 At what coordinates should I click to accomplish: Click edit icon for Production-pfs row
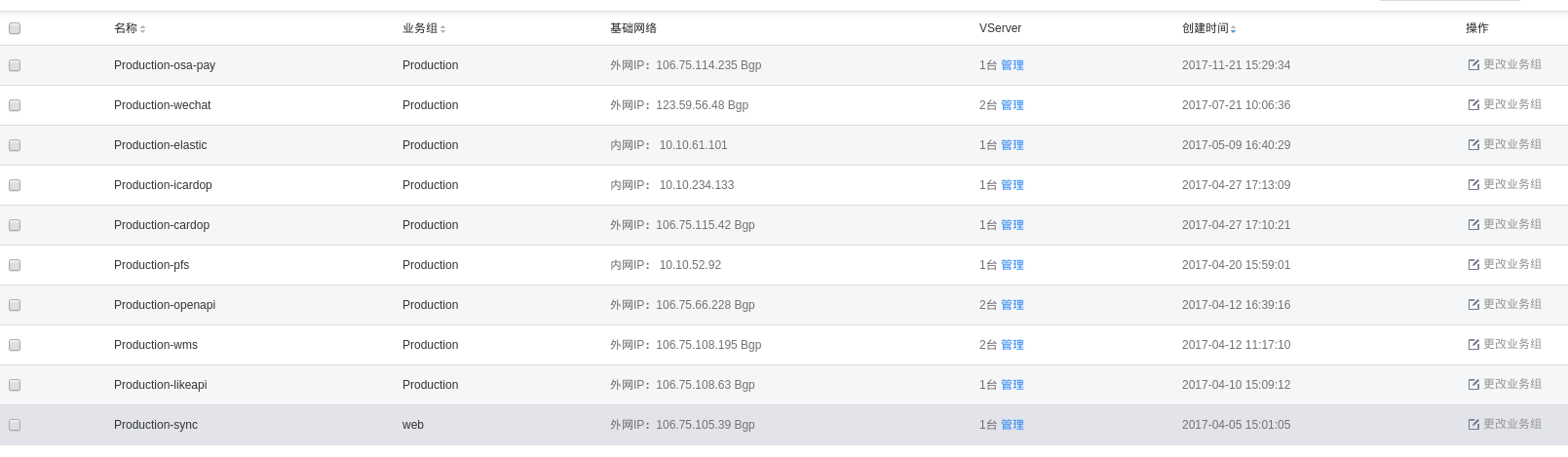[1473, 265]
